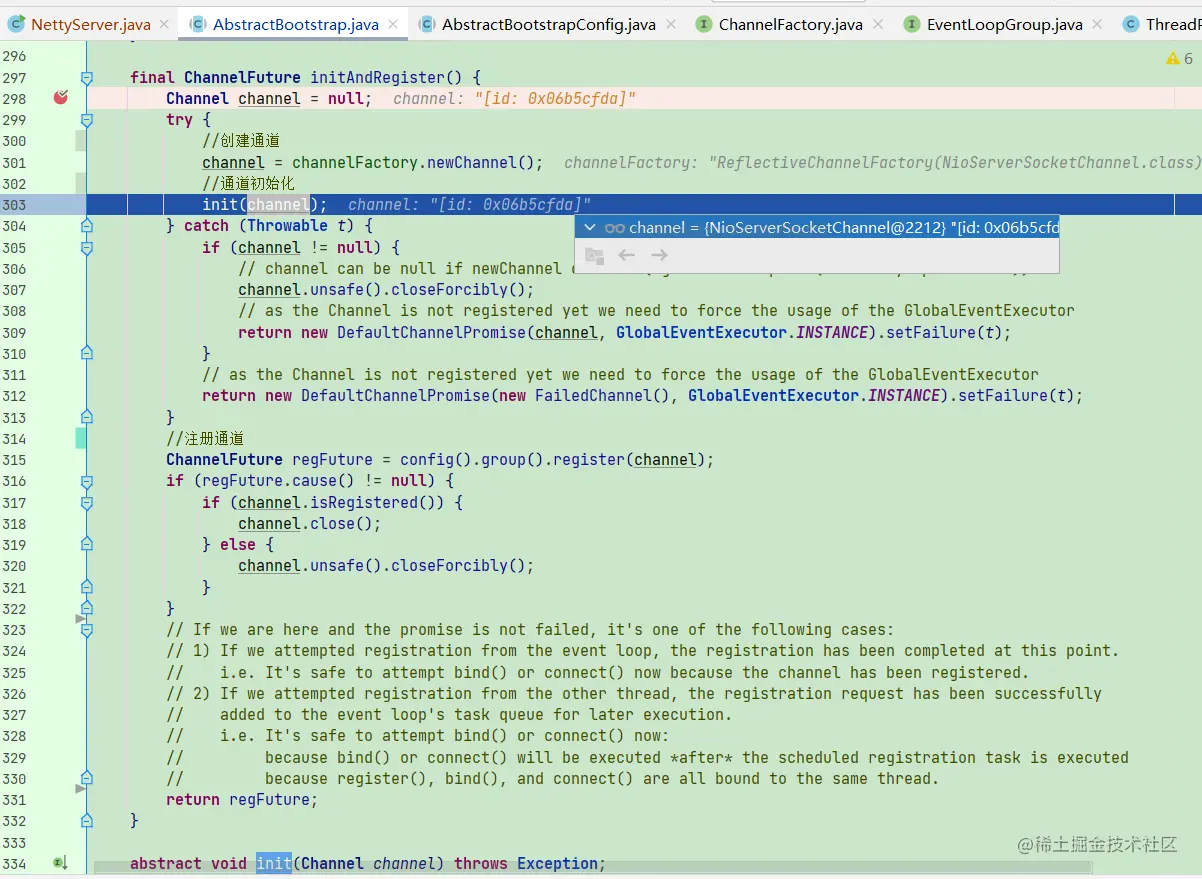The width and height of the screenshot is (1202, 879).
Task: Click the ChannelFactory.java interface icon
Action: (704, 24)
